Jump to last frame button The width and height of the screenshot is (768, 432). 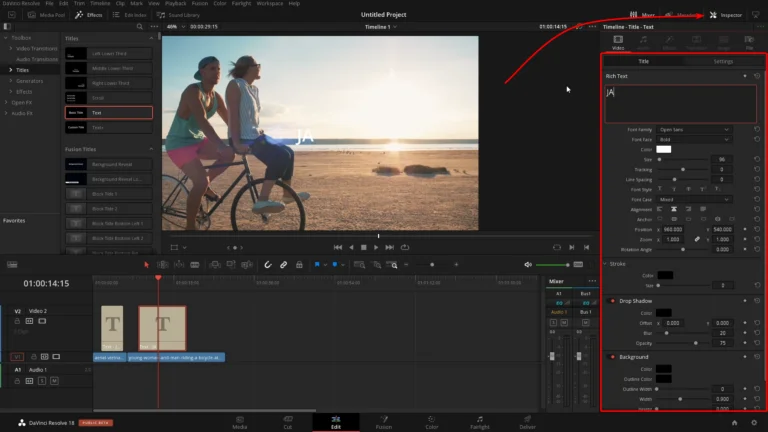pos(389,247)
